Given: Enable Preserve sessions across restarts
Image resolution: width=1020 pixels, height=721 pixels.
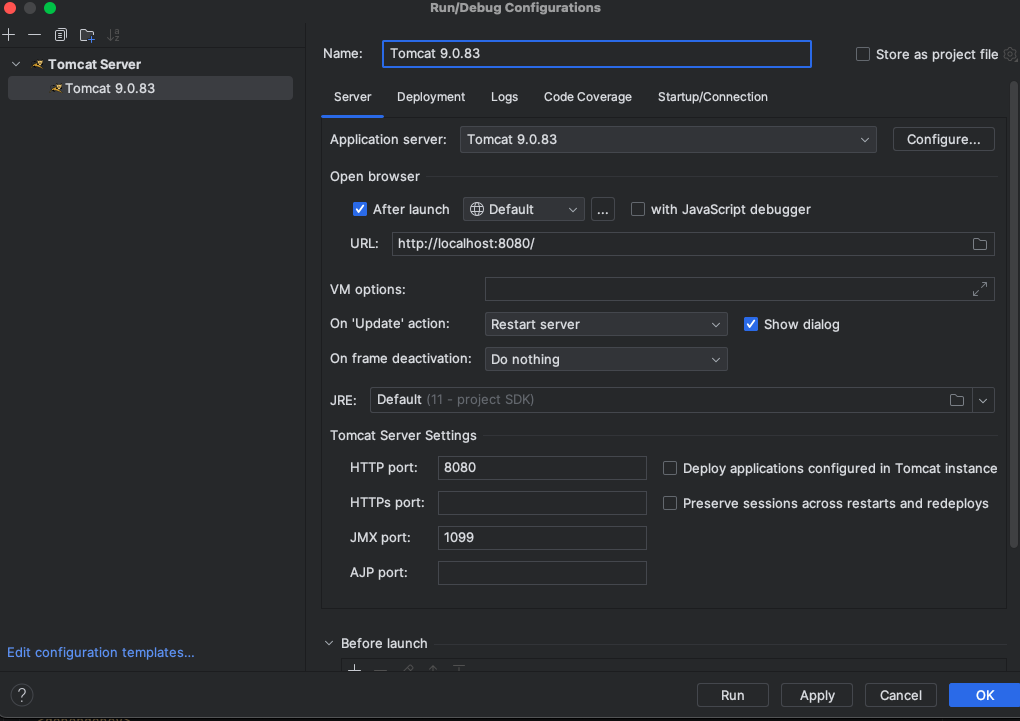Looking at the screenshot, I should pos(670,503).
